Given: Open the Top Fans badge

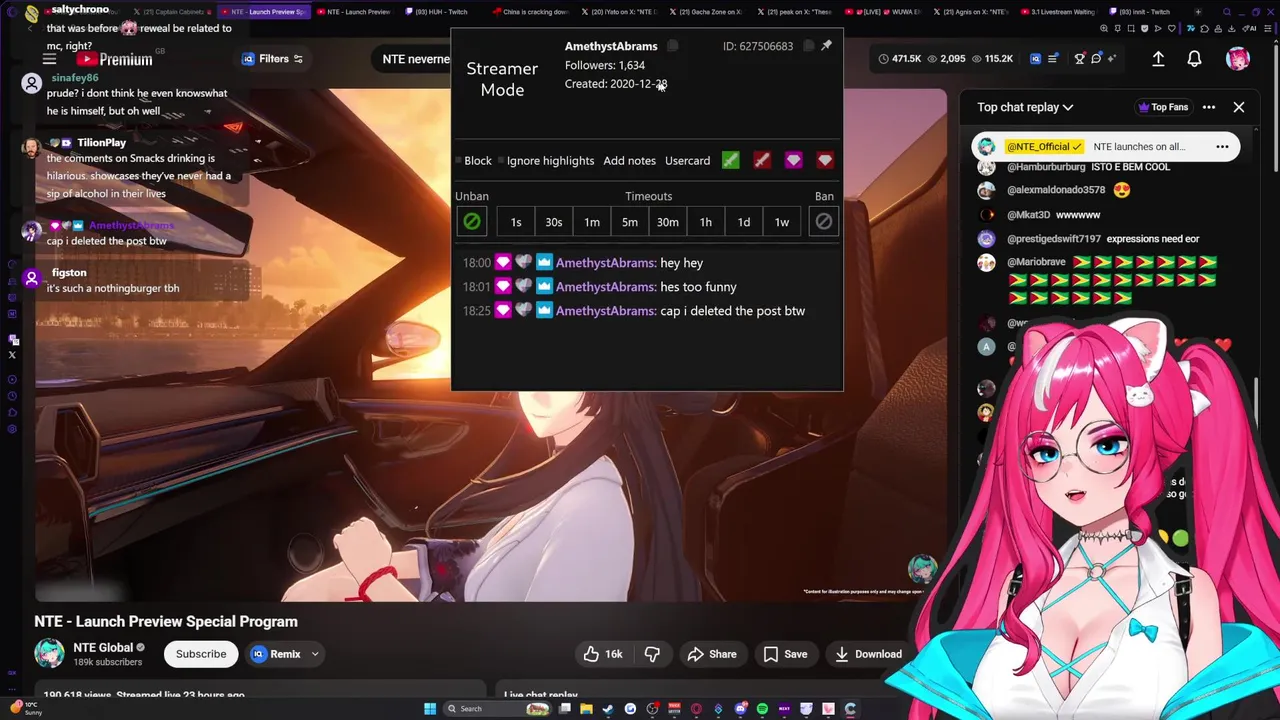Looking at the screenshot, I should click(1163, 107).
